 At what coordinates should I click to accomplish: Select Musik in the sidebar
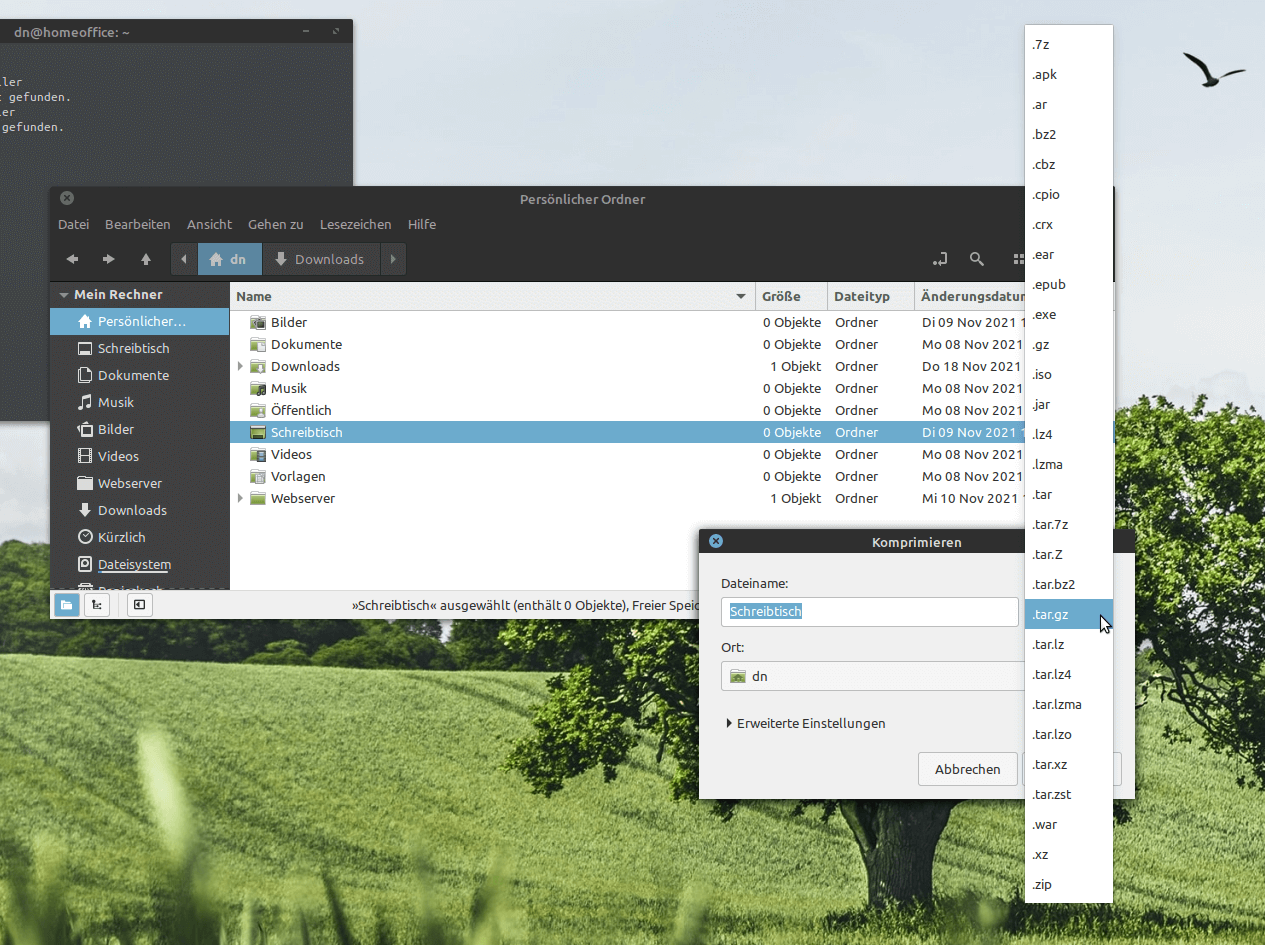[x=115, y=402]
